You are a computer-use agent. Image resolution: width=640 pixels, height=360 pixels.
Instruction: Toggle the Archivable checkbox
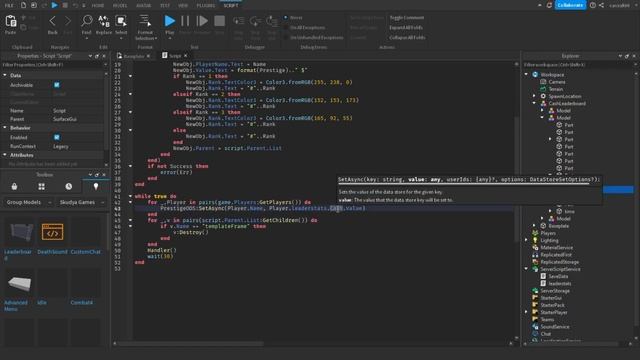coord(57,85)
